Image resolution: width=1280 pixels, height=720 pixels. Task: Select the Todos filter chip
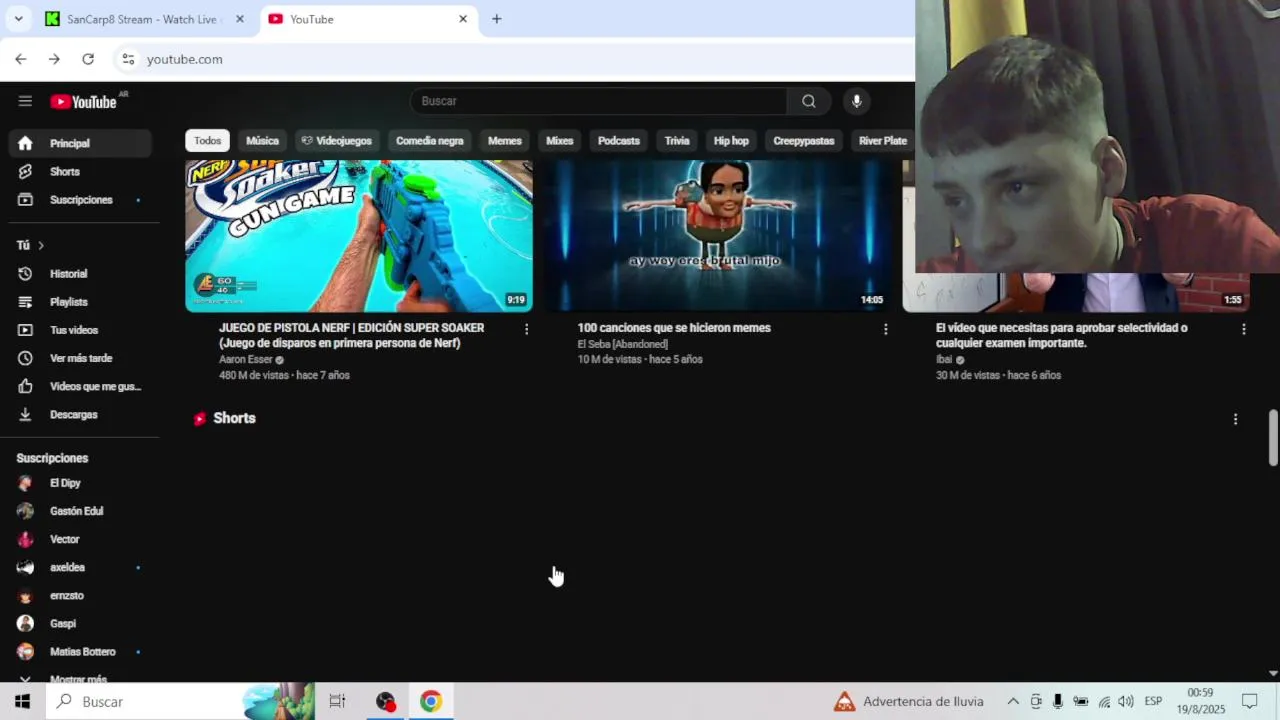208,141
